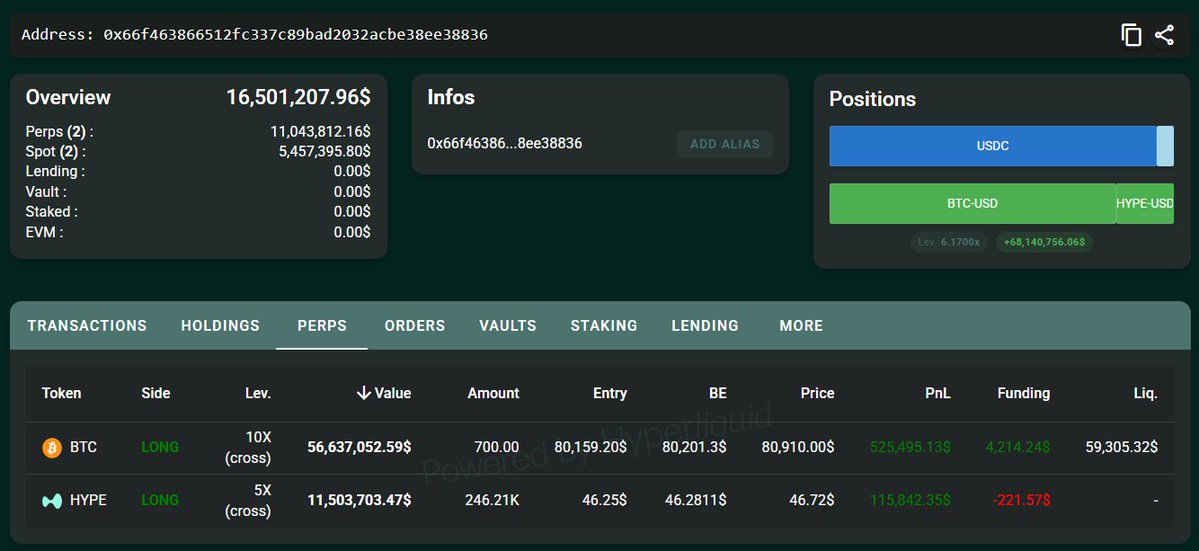The height and width of the screenshot is (551, 1199).
Task: Switch to the TRANSACTIONS tab
Action: (x=87, y=326)
